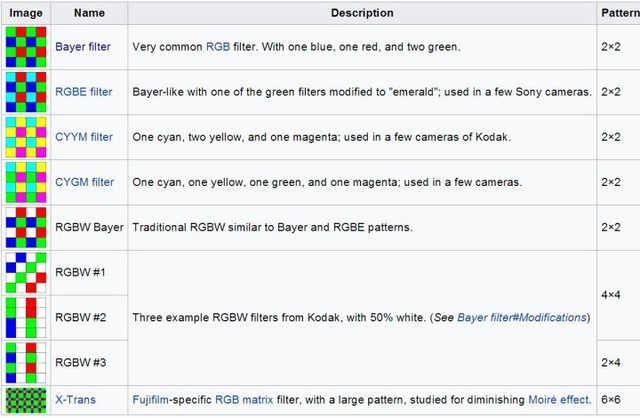Open the RGB link in Bayer description

pos(218,47)
